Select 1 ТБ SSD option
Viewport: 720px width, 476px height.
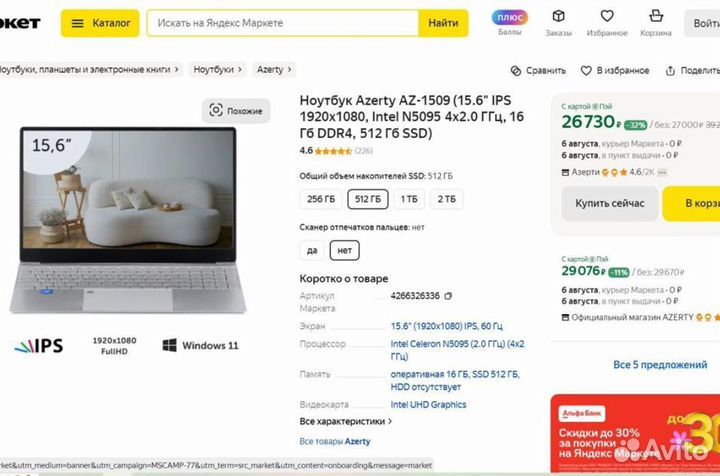(409, 199)
